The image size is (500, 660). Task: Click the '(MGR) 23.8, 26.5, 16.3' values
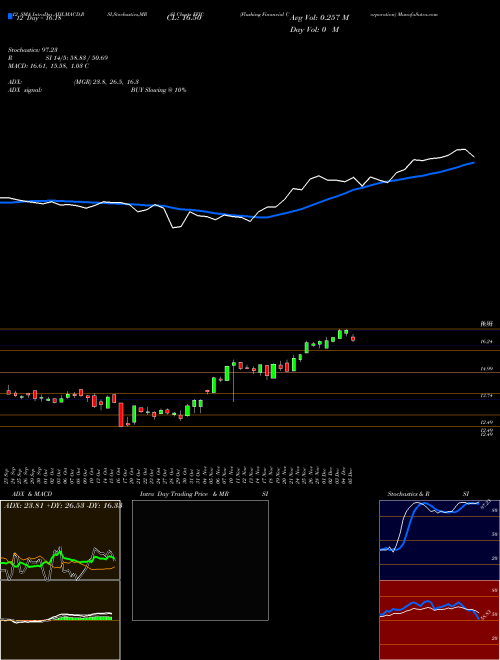[x=106, y=82]
